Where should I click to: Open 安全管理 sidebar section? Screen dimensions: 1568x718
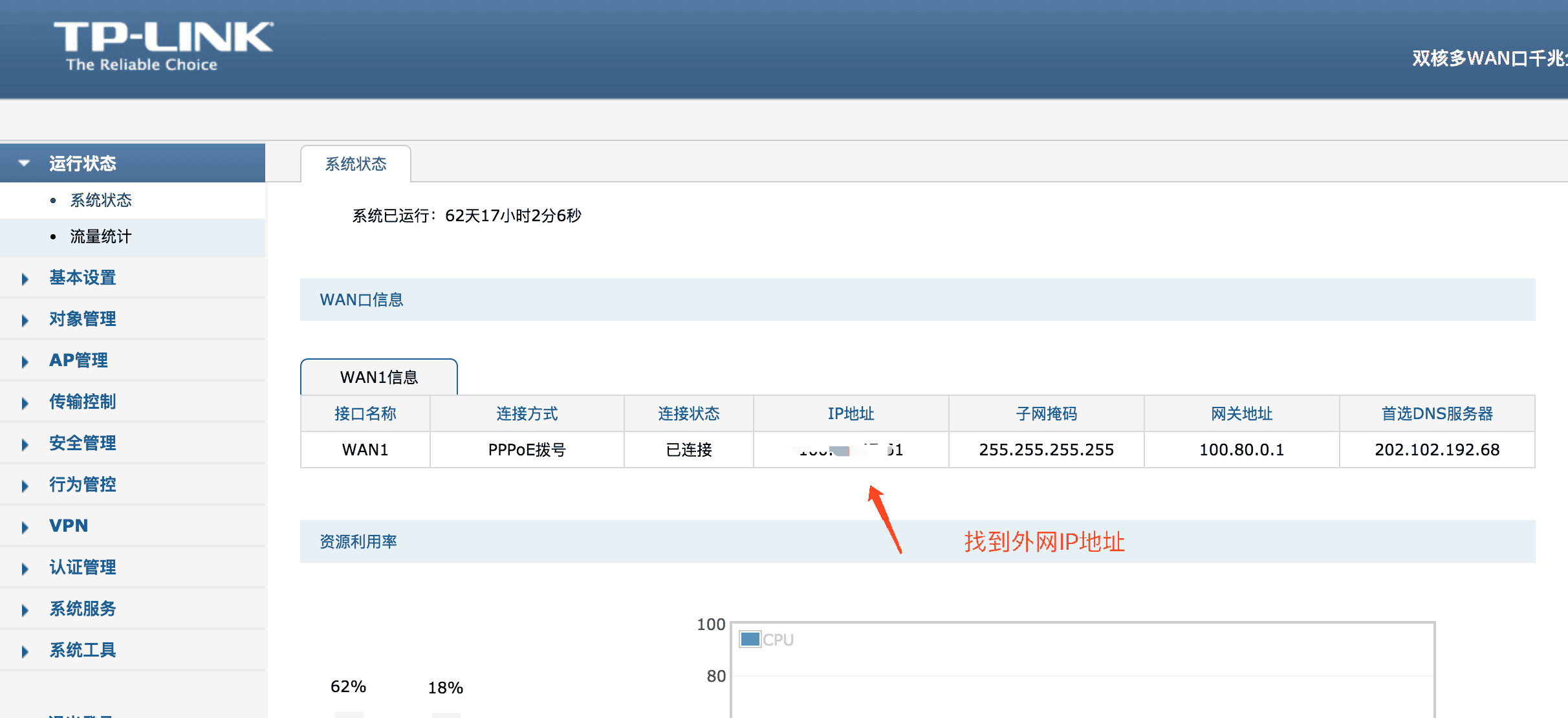pyautogui.click(x=133, y=443)
